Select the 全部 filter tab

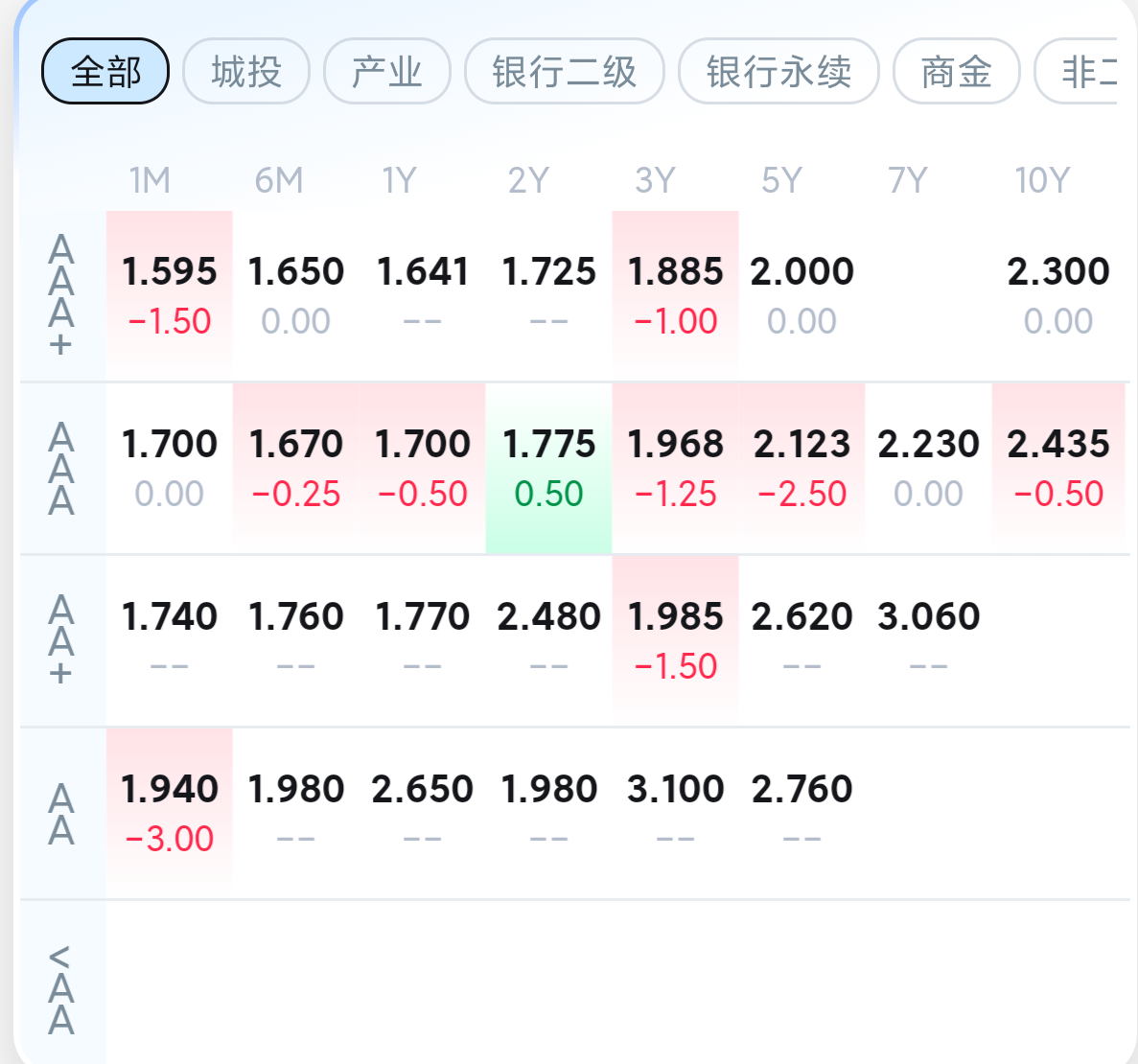coord(105,71)
